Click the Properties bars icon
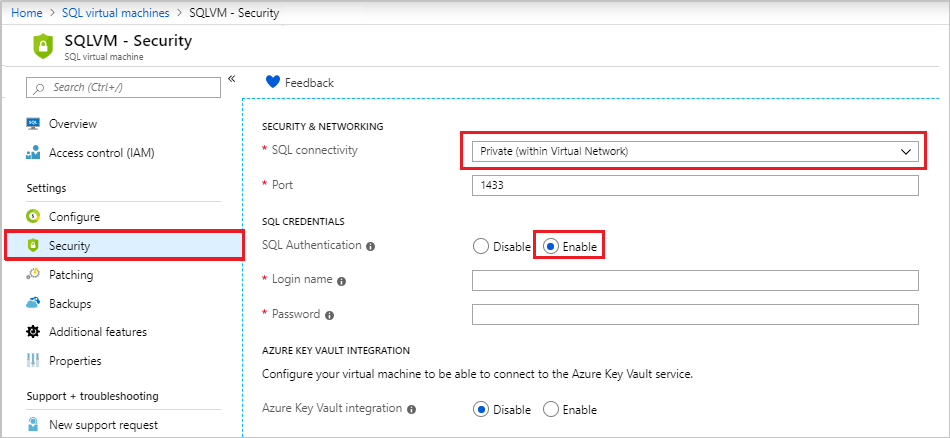950x438 pixels. (x=33, y=361)
